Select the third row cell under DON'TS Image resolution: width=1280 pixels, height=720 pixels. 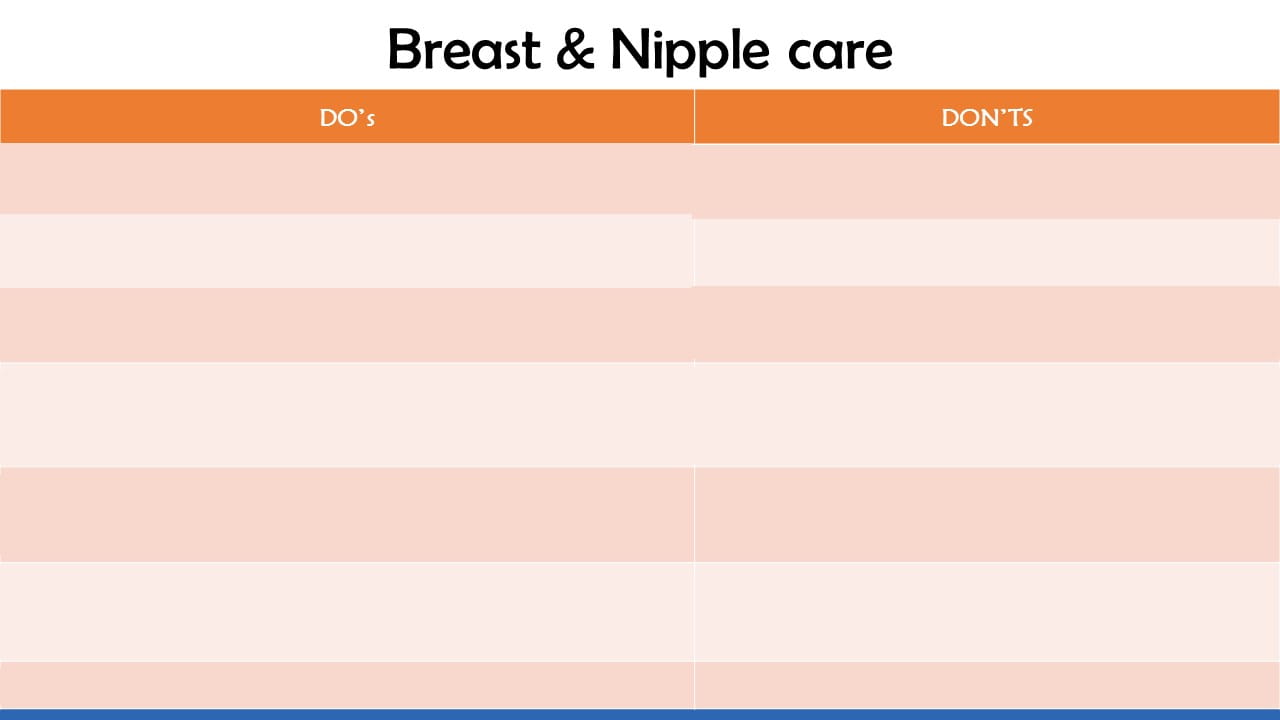987,324
